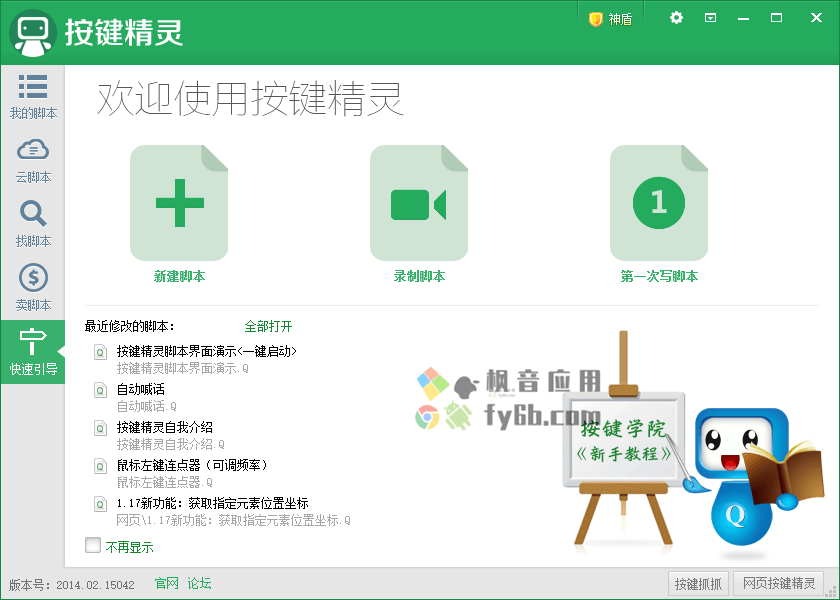
Task: Click the 录制脚本 text link
Action: pyautogui.click(x=419, y=276)
